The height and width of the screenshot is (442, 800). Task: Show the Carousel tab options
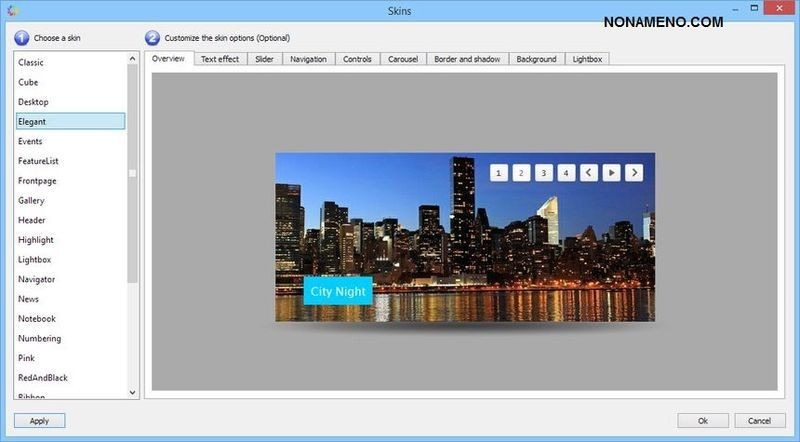(x=404, y=59)
